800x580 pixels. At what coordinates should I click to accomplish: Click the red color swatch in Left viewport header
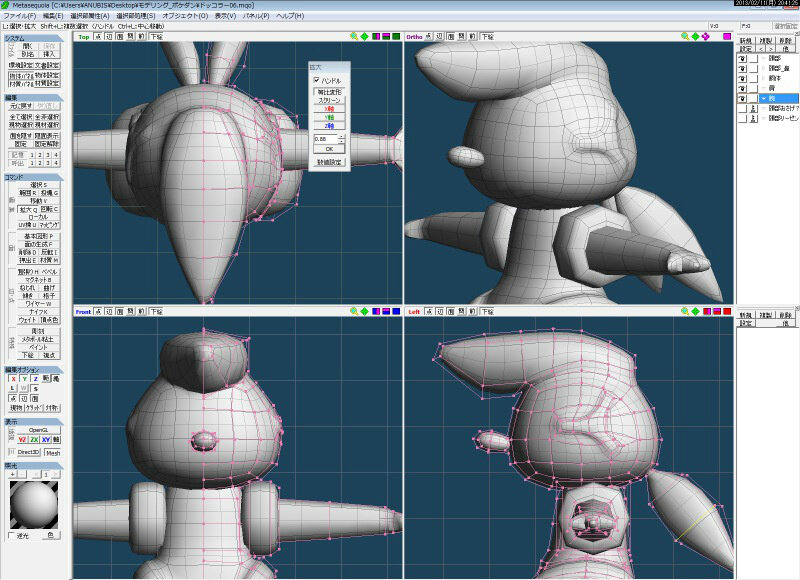(x=727, y=311)
